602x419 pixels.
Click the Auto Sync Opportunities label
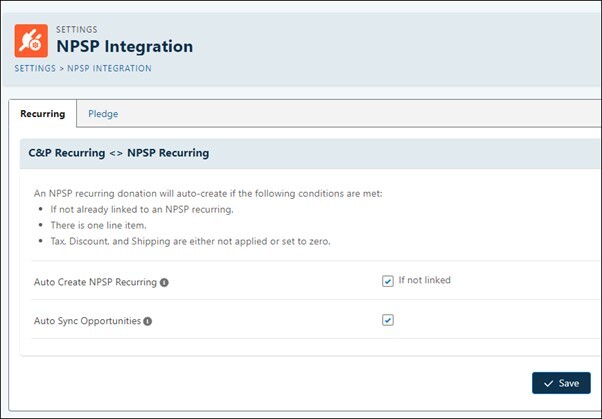click(88, 321)
